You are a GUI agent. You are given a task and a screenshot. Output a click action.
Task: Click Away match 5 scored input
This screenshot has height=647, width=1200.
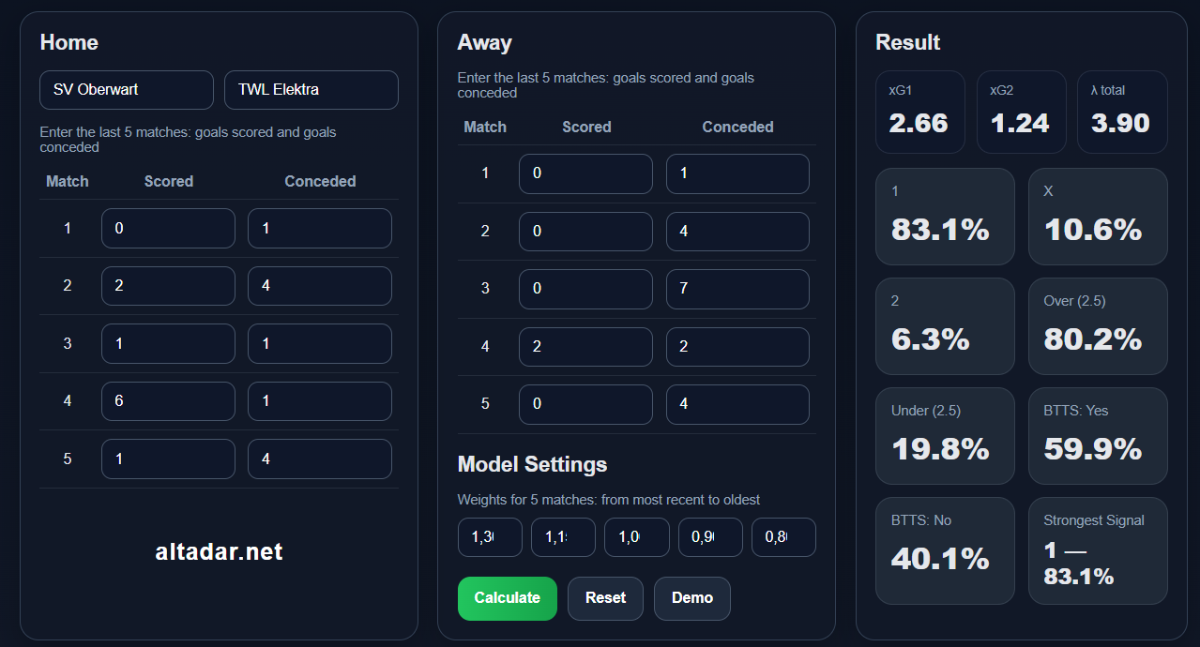pos(585,405)
